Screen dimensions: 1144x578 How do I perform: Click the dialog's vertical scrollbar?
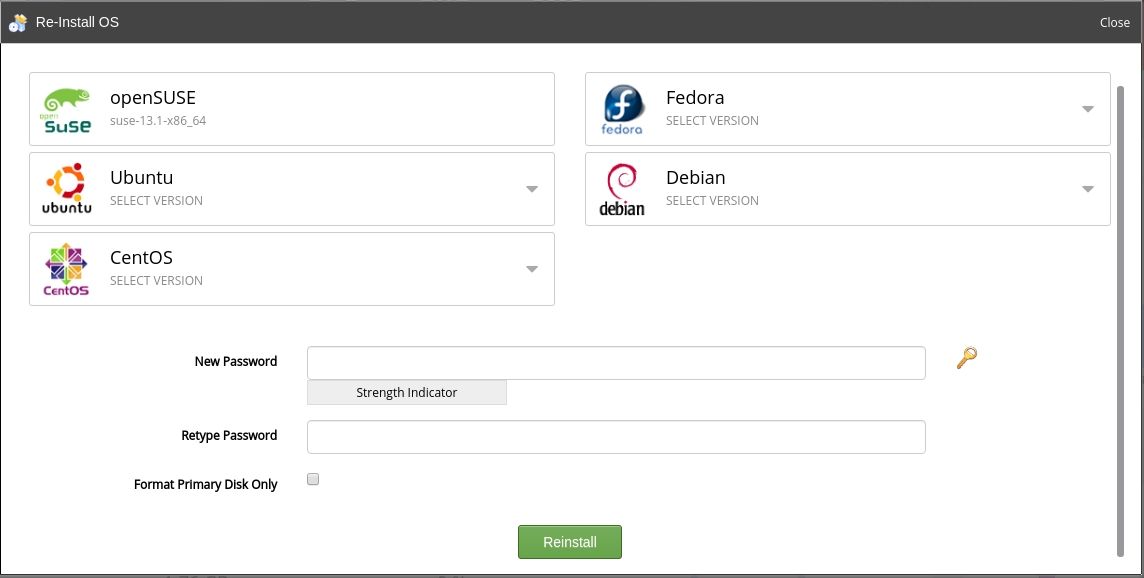pyautogui.click(x=1120, y=320)
